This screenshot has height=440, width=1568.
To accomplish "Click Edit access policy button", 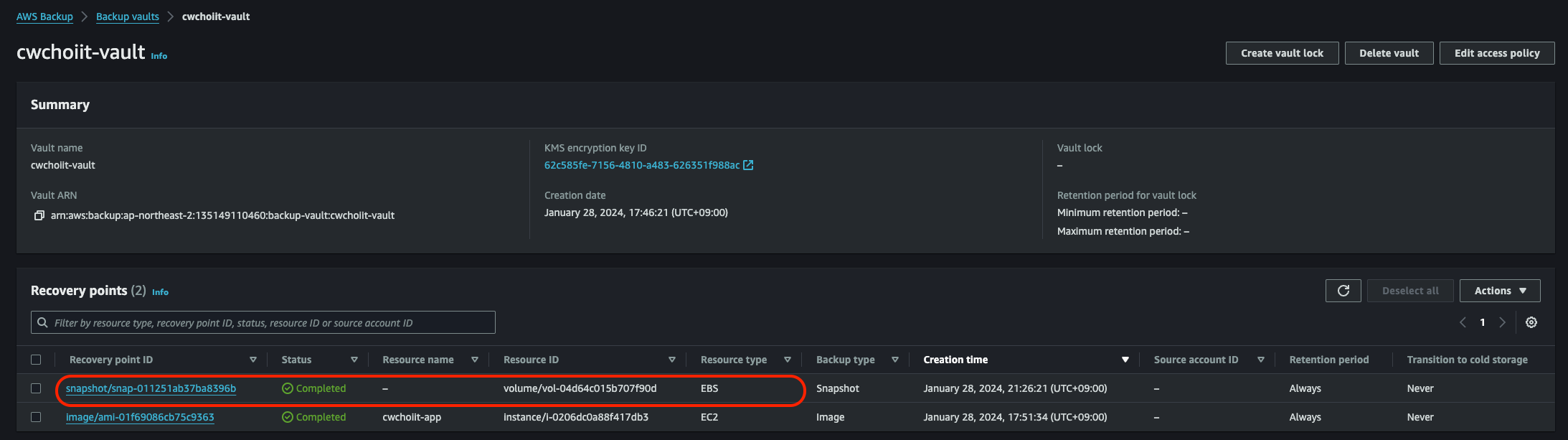I will pos(1497,53).
